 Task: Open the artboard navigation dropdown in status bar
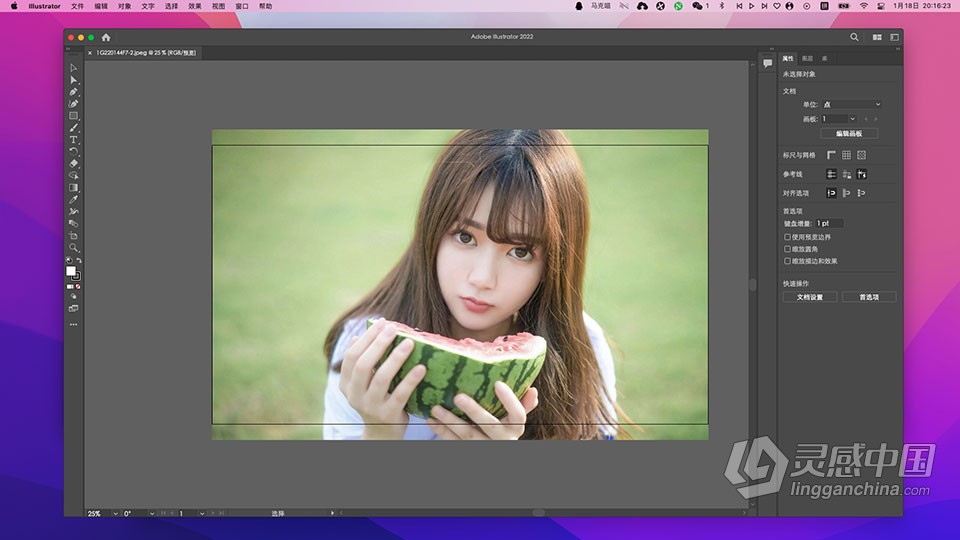click(x=201, y=514)
